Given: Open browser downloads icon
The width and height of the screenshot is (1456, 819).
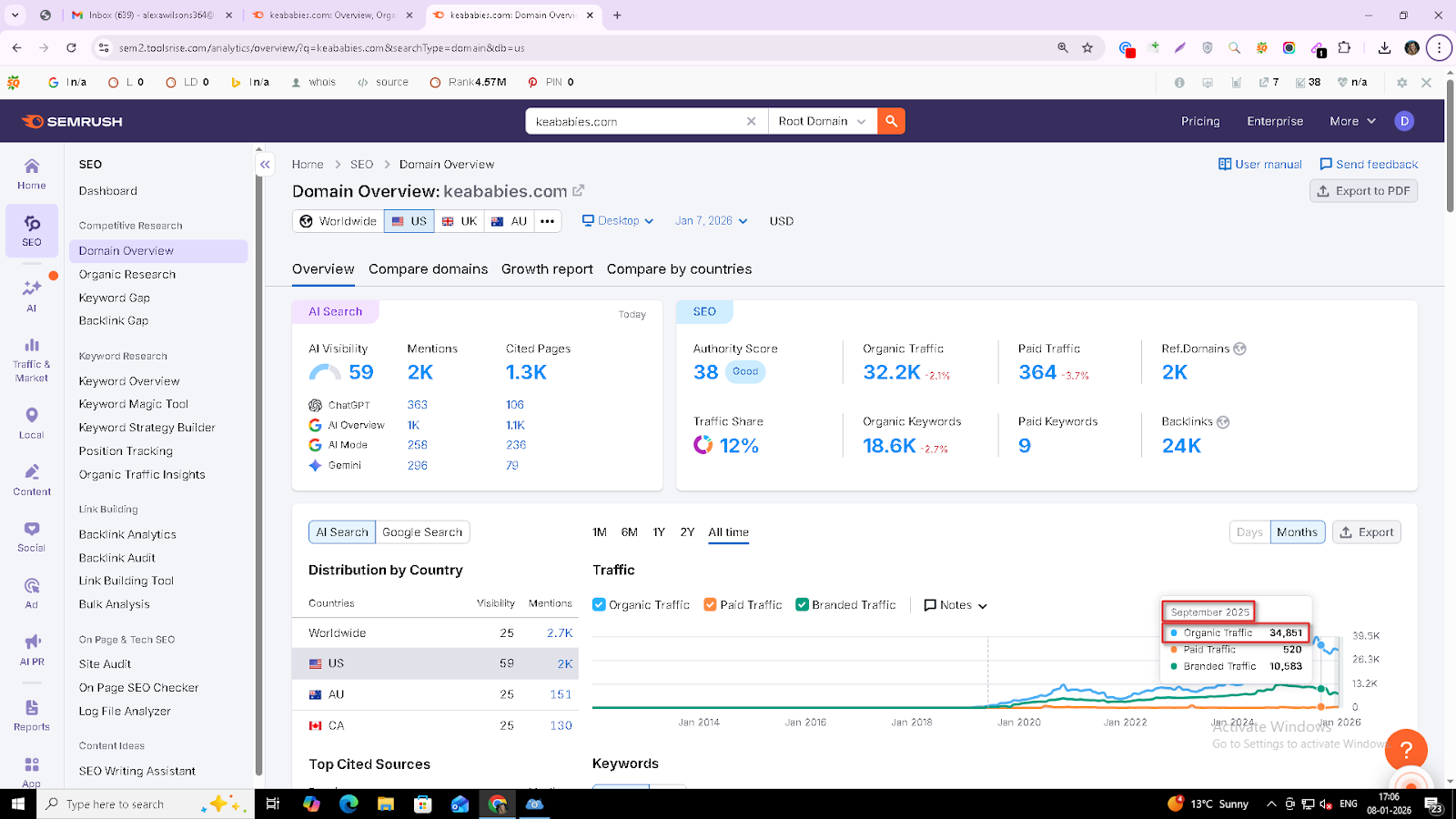Looking at the screenshot, I should (x=1384, y=47).
